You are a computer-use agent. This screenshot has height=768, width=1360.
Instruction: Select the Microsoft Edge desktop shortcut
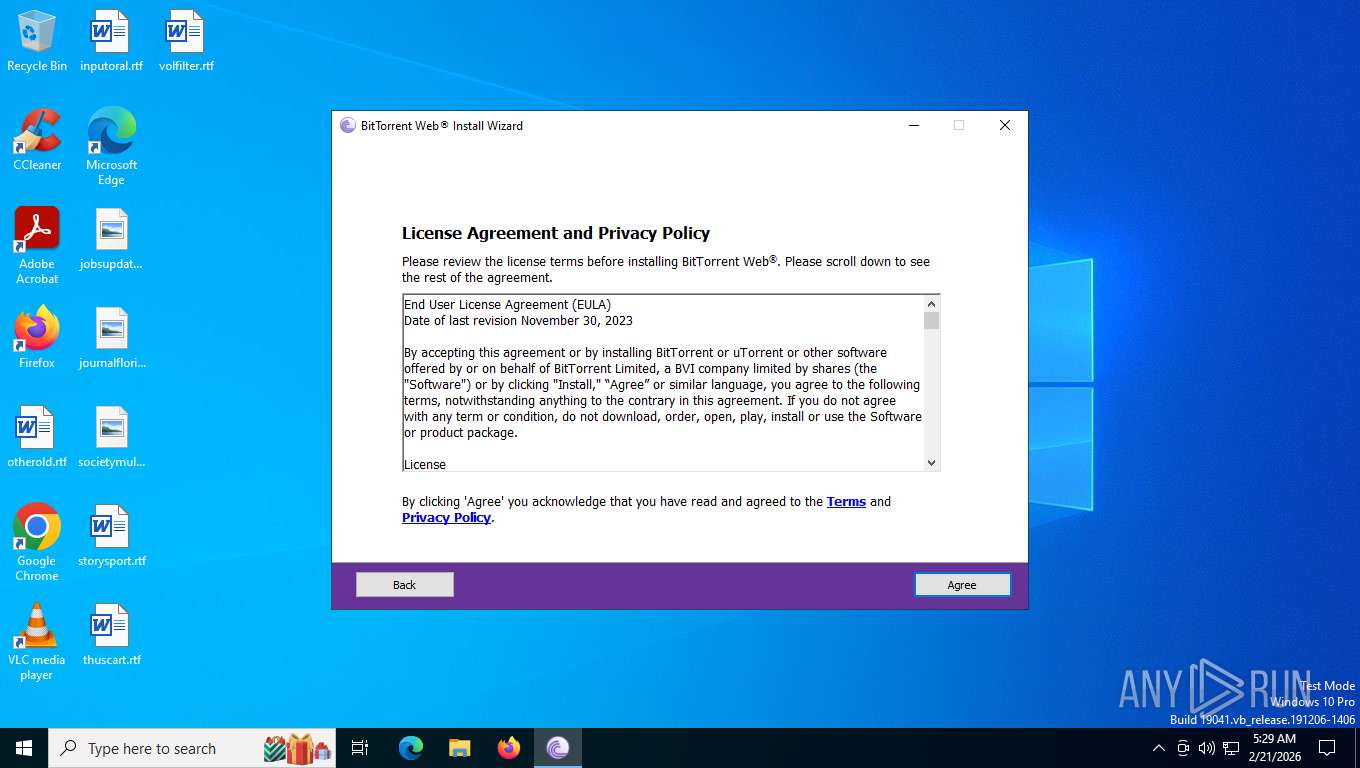(111, 147)
